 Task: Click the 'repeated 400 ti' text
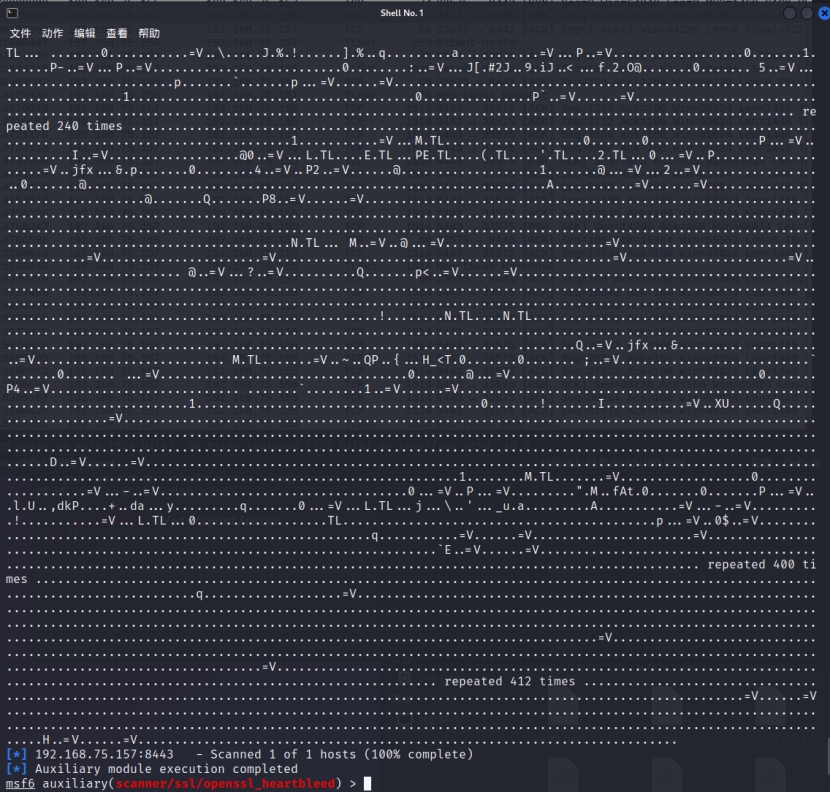(761, 565)
